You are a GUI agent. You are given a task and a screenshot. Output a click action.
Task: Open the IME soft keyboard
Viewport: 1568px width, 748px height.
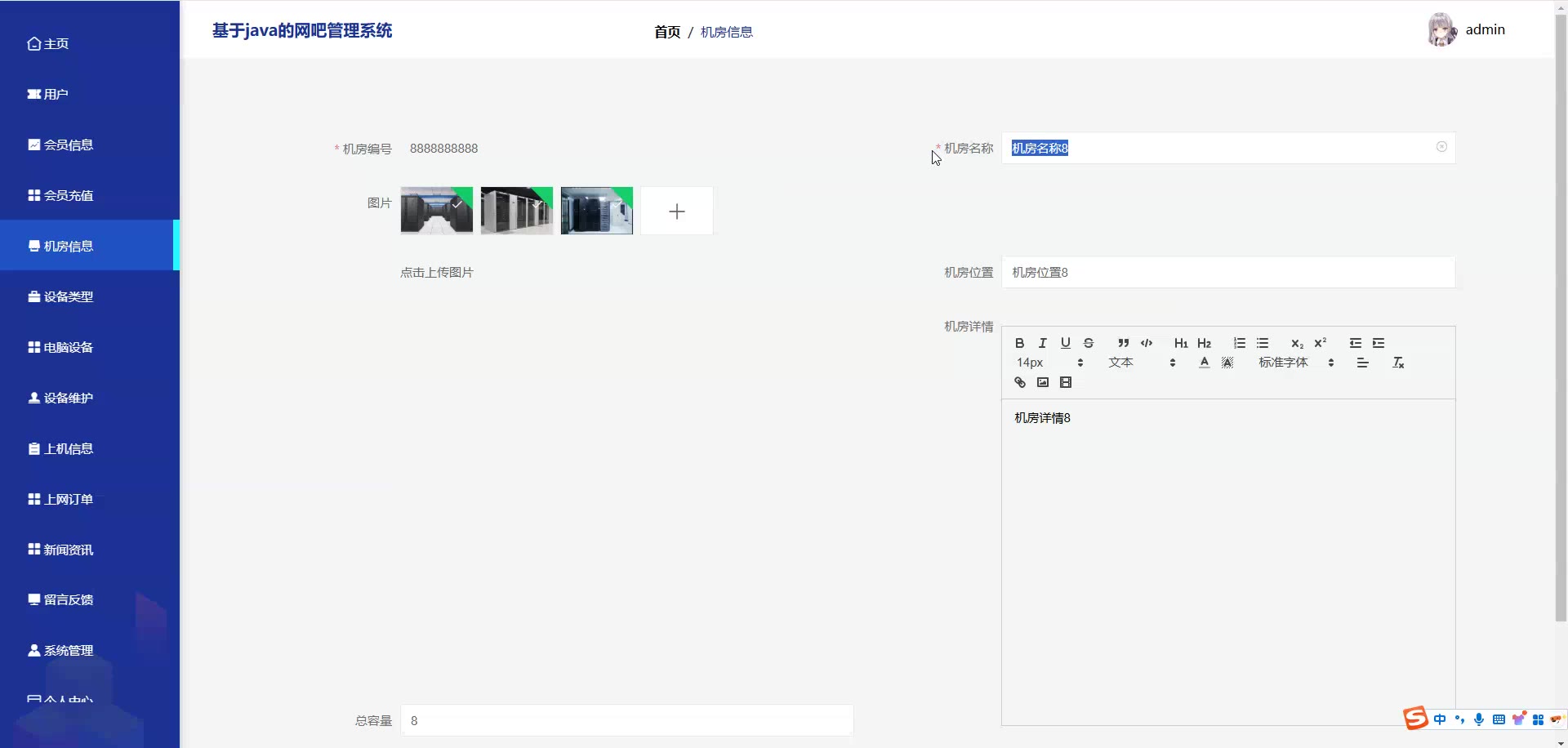coord(1499,719)
